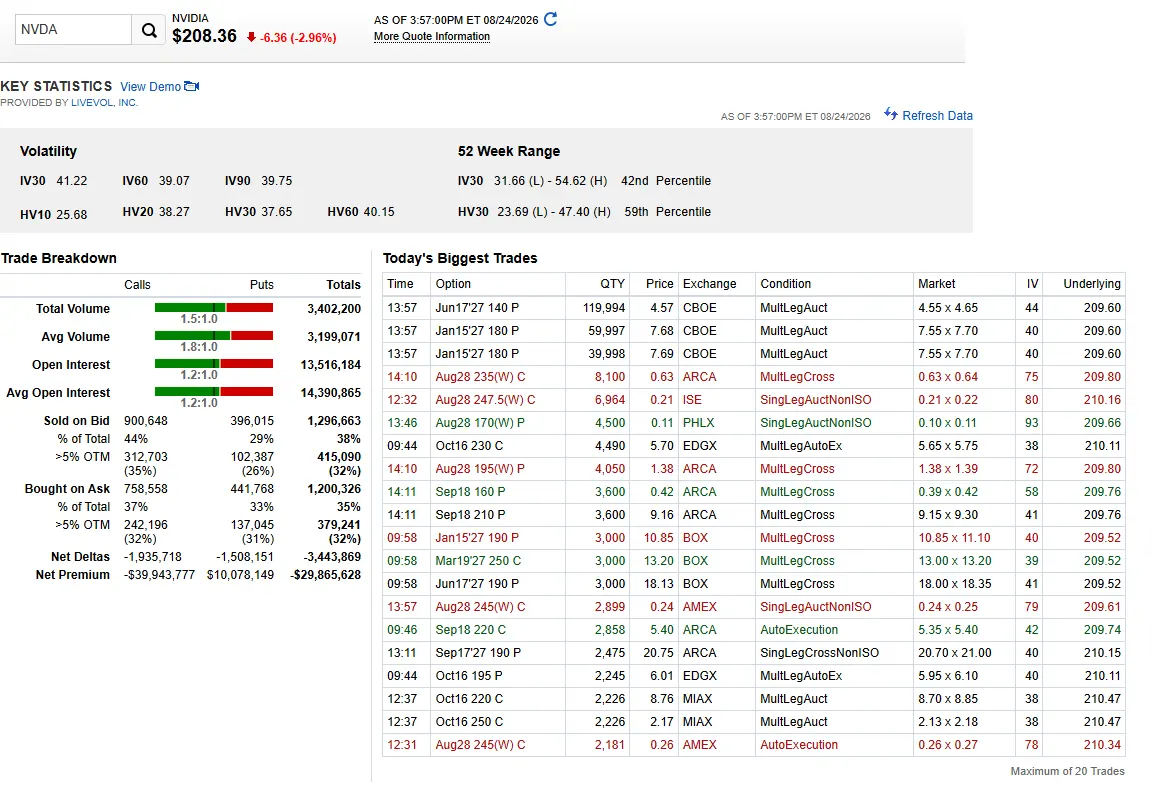Visit the LIVEVOL, INC. provider link
The width and height of the screenshot is (1157, 792).
pos(104,103)
